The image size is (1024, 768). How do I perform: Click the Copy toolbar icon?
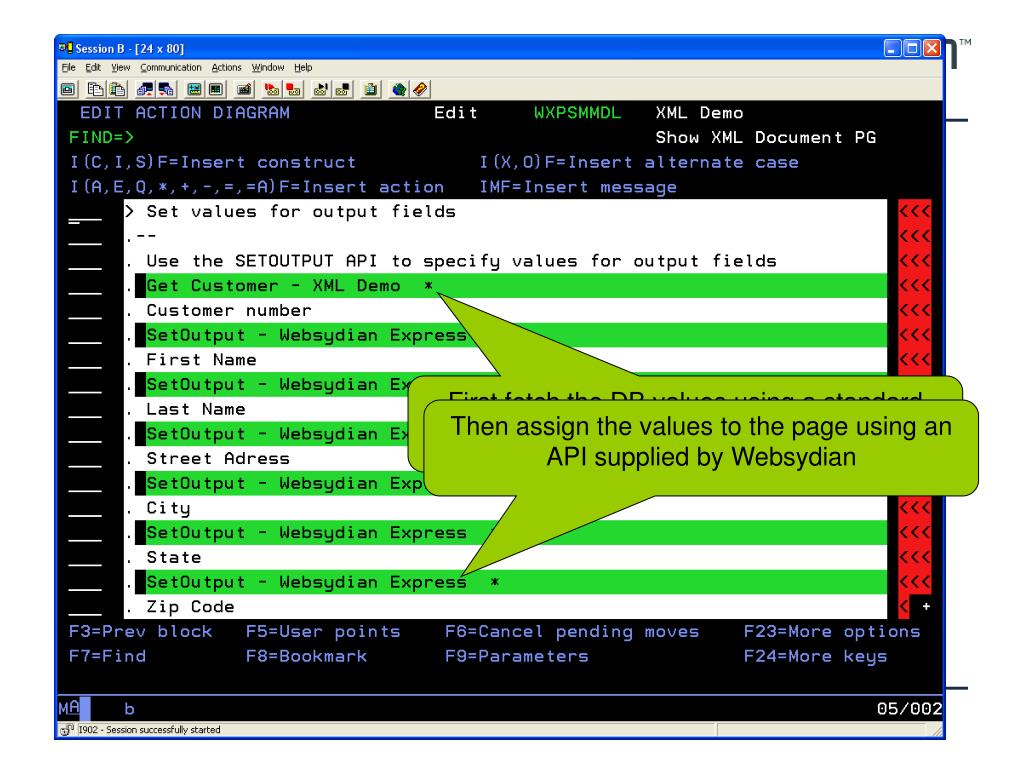click(95, 89)
